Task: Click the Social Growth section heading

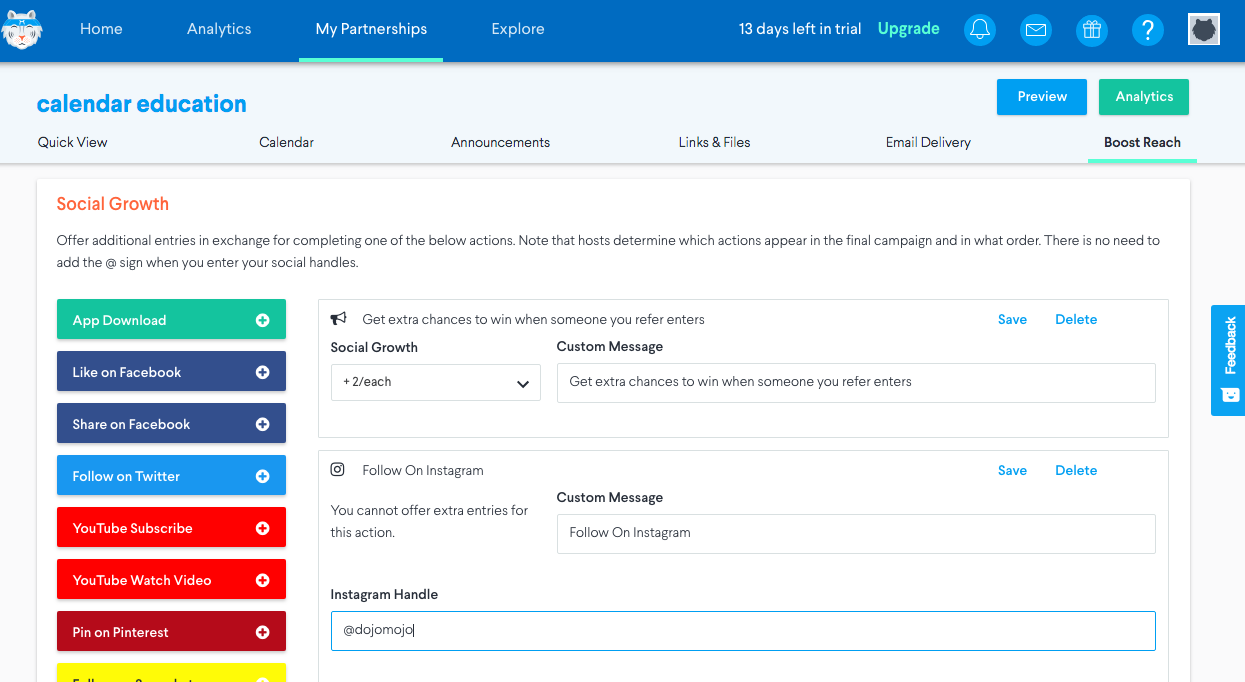Action: click(113, 204)
